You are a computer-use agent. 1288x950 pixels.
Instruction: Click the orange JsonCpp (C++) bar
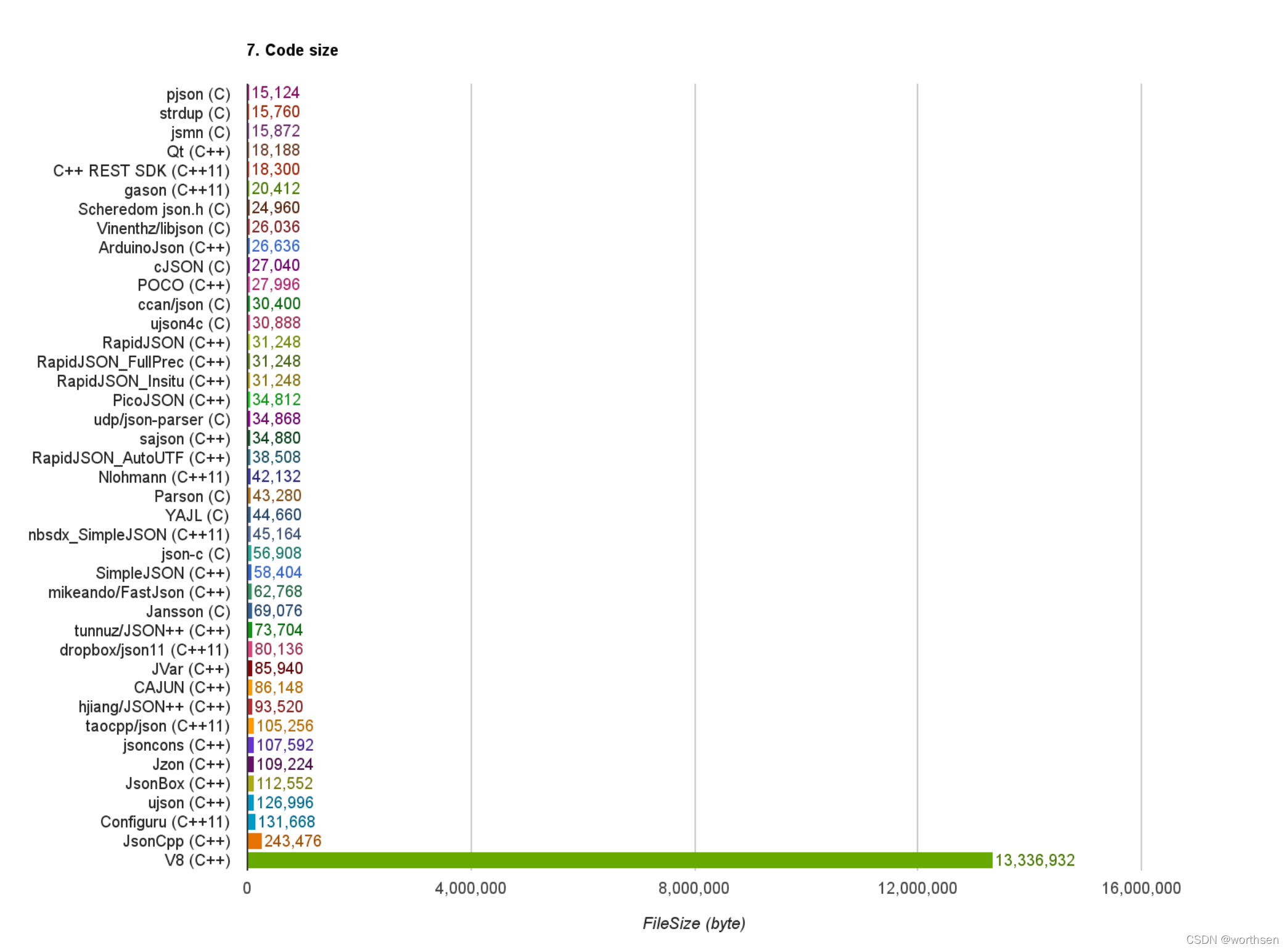click(x=255, y=841)
